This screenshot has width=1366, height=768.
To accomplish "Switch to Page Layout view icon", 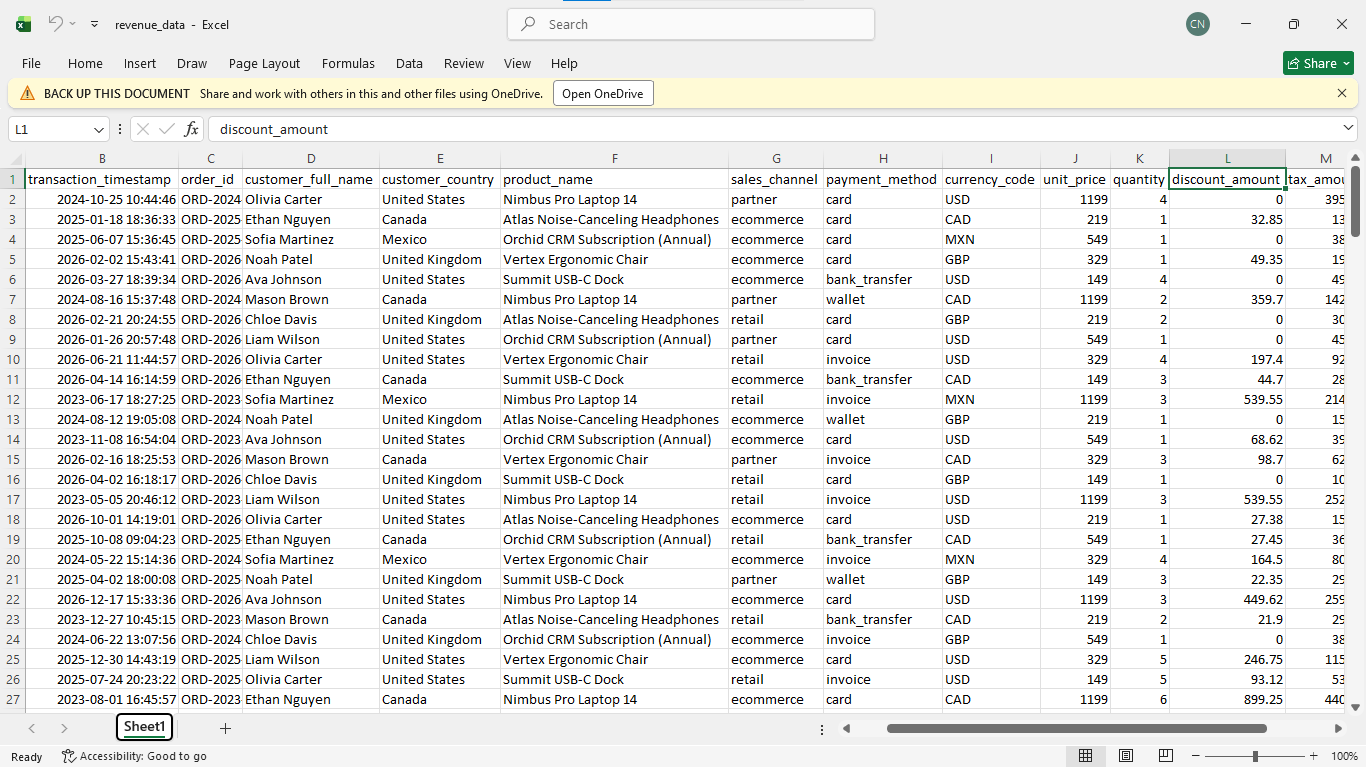I will 1126,756.
